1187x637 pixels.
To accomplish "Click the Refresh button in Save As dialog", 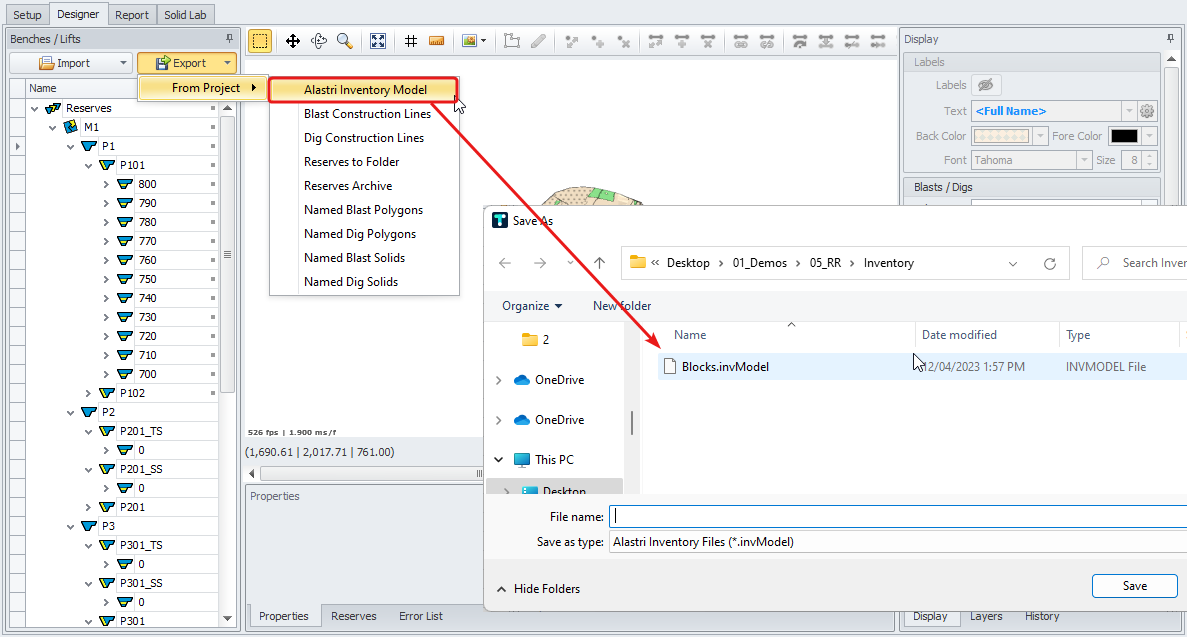I will click(x=1050, y=263).
